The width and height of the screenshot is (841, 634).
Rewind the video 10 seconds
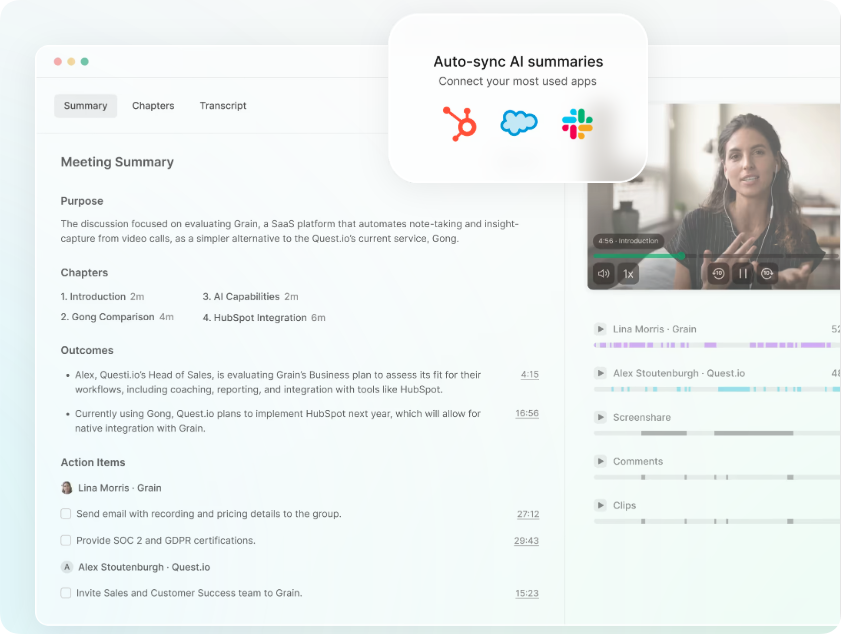point(718,274)
